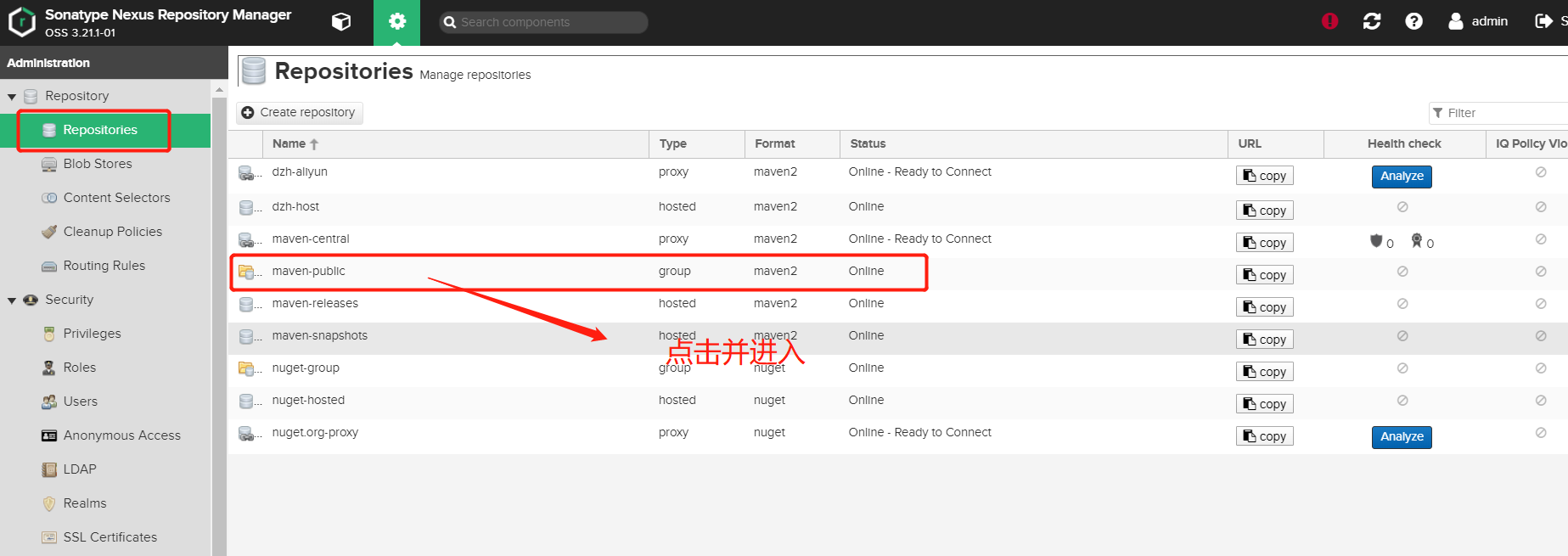The height and width of the screenshot is (556, 1568).
Task: Collapse the Security tree section
Action: pos(12,300)
